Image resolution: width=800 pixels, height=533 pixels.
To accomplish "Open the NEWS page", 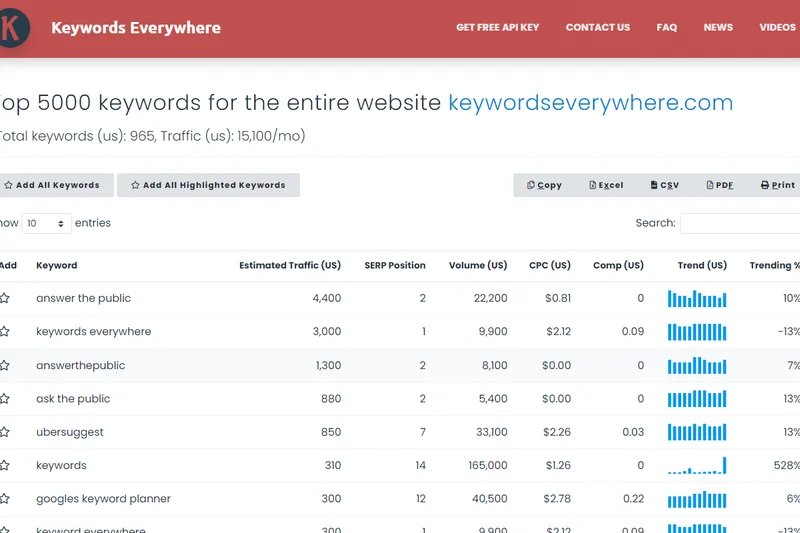I will [x=718, y=28].
